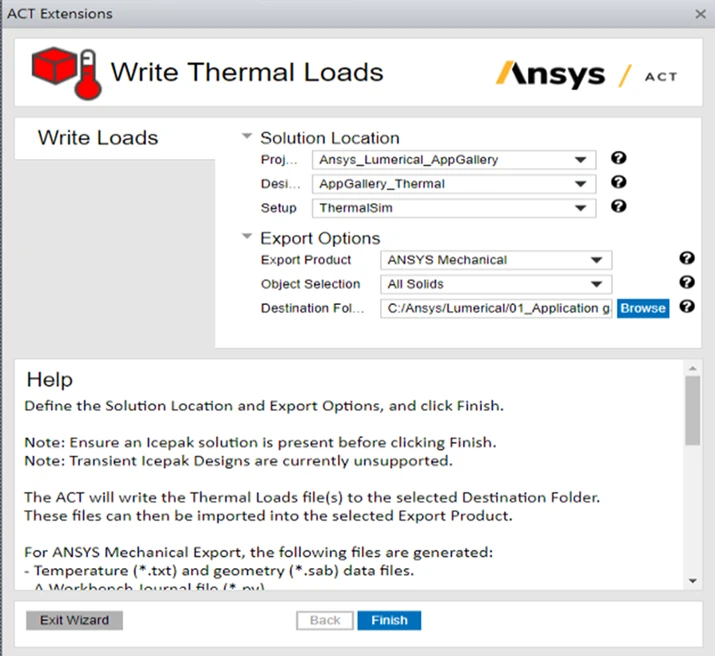Click the Write Thermal Loads cube thermometer icon
Viewport: 715px width, 656px height.
click(x=67, y=73)
